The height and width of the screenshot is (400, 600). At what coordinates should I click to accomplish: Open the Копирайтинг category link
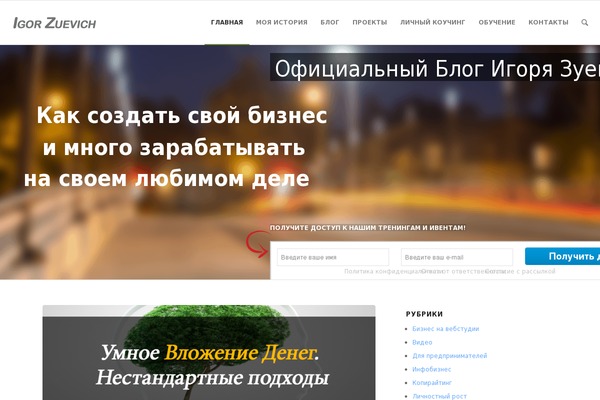coord(432,383)
